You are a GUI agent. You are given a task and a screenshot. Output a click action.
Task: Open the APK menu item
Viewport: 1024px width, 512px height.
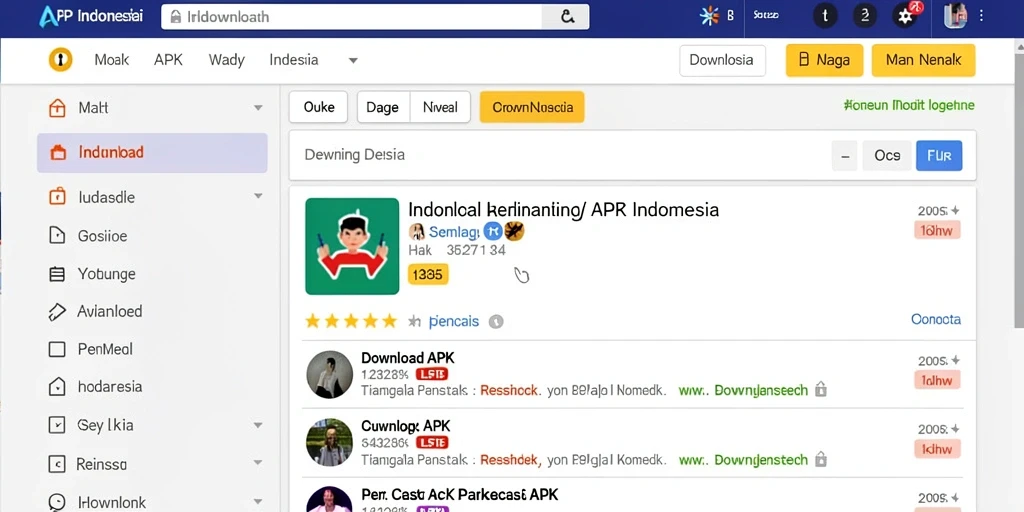click(168, 60)
